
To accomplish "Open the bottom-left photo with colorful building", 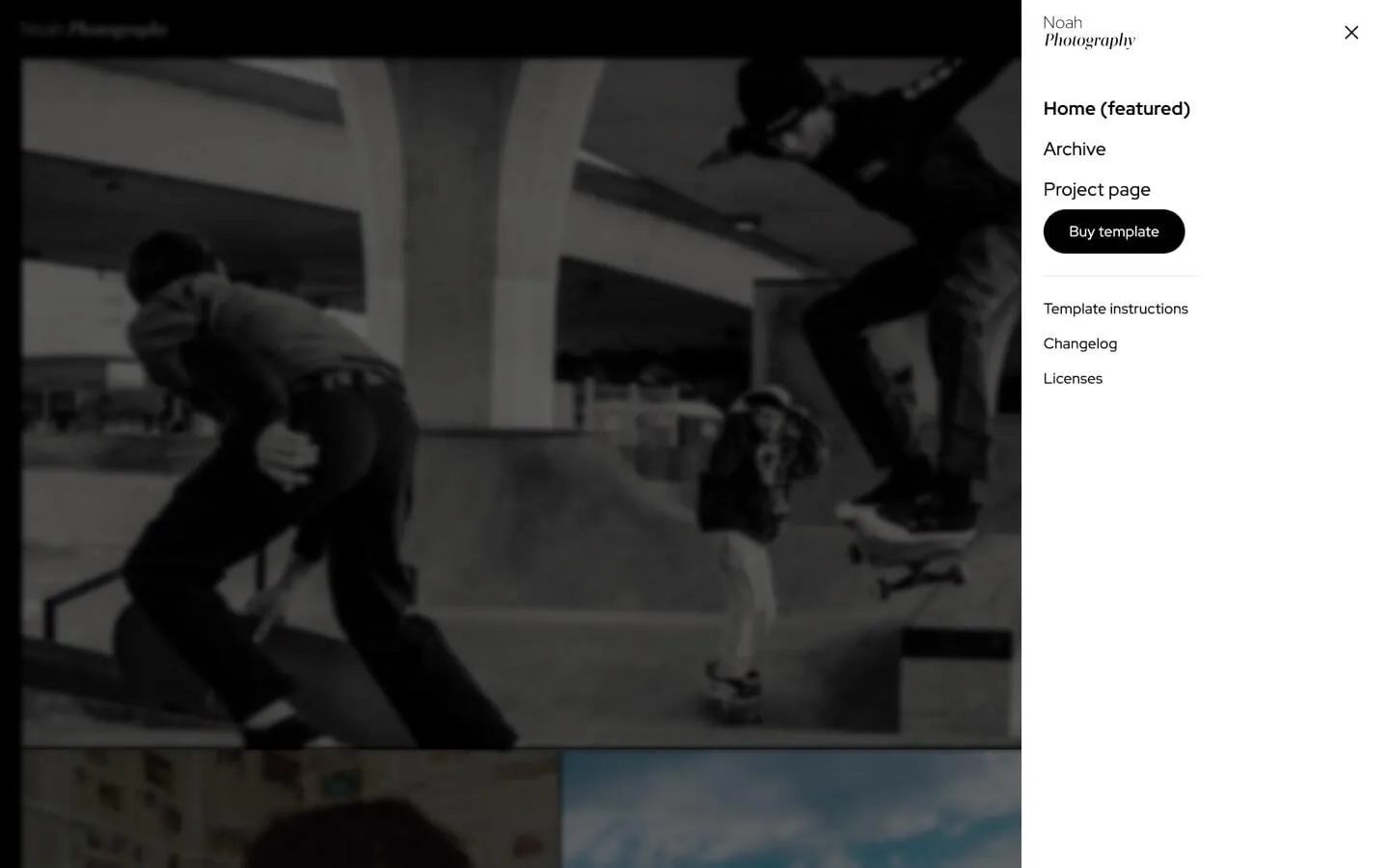I will click(x=290, y=809).
